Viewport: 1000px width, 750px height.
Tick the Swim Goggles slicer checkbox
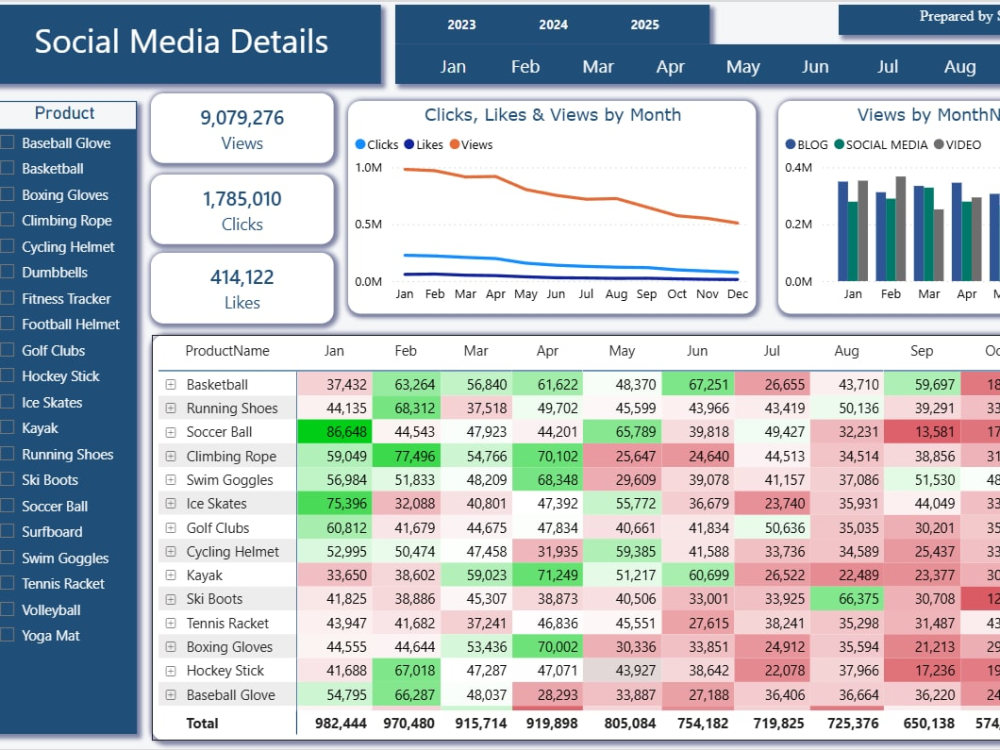coord(7,557)
